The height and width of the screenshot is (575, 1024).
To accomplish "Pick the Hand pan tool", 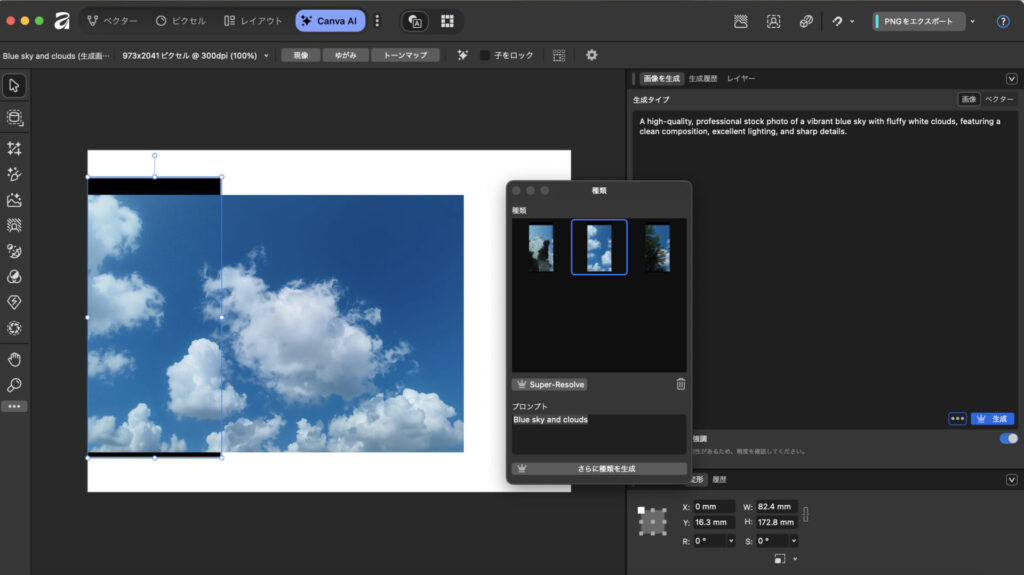I will (15, 359).
